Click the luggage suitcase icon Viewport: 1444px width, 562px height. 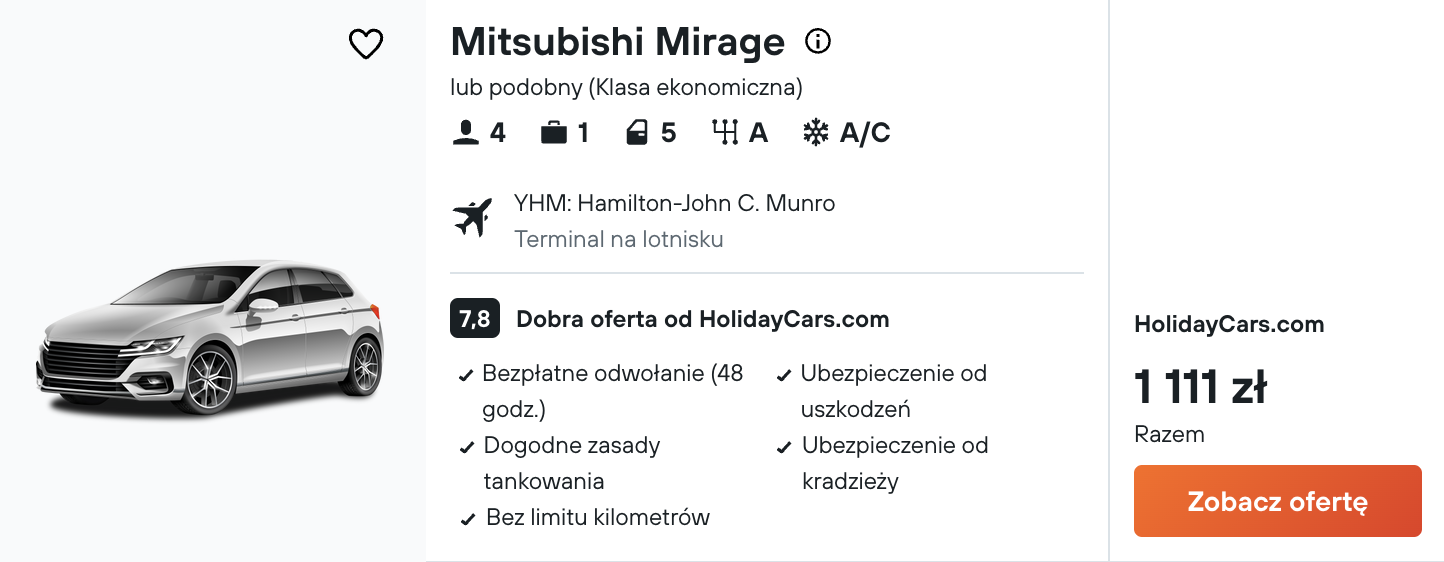tap(553, 133)
